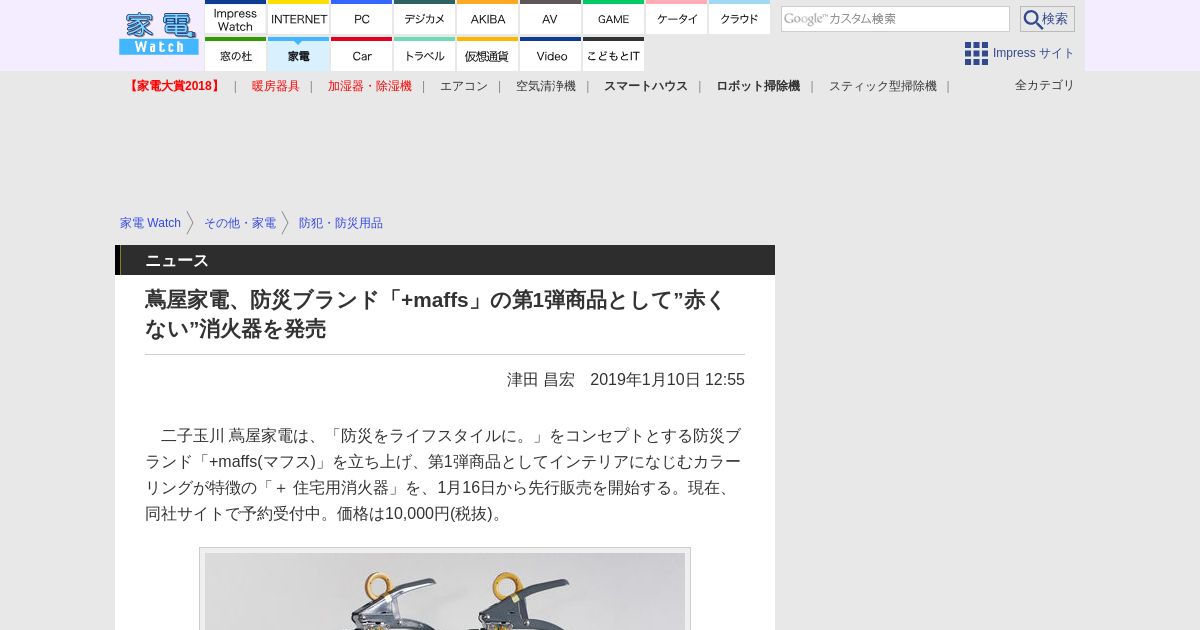Open the 仮想通貨 Watch tab

point(488,55)
